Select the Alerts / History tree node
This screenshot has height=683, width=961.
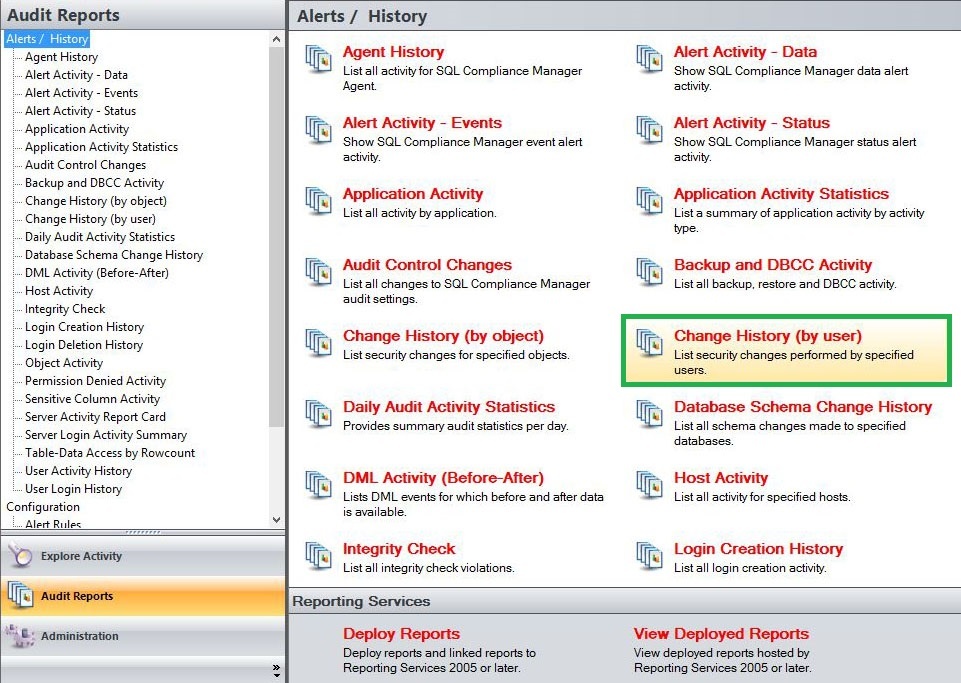coord(47,39)
